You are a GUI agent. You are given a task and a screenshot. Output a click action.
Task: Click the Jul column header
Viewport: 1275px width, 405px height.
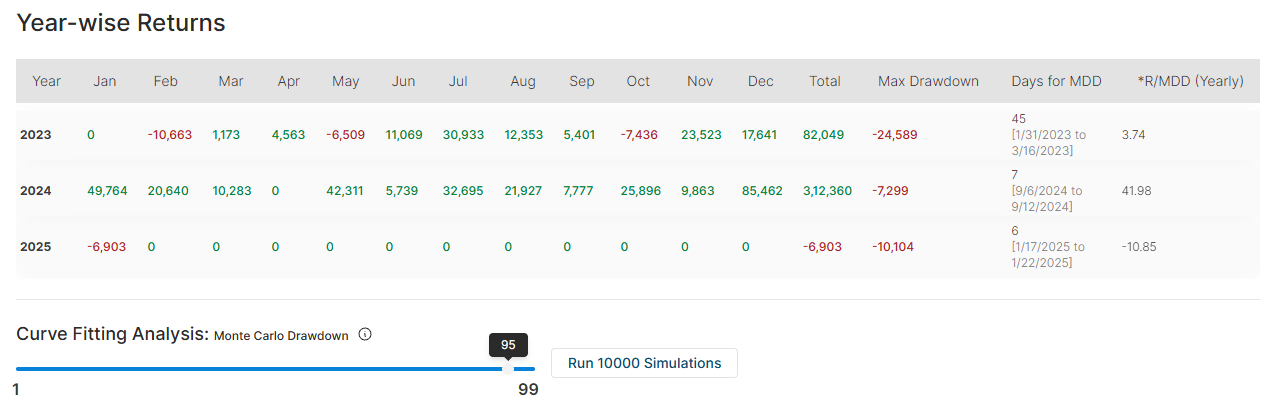458,81
